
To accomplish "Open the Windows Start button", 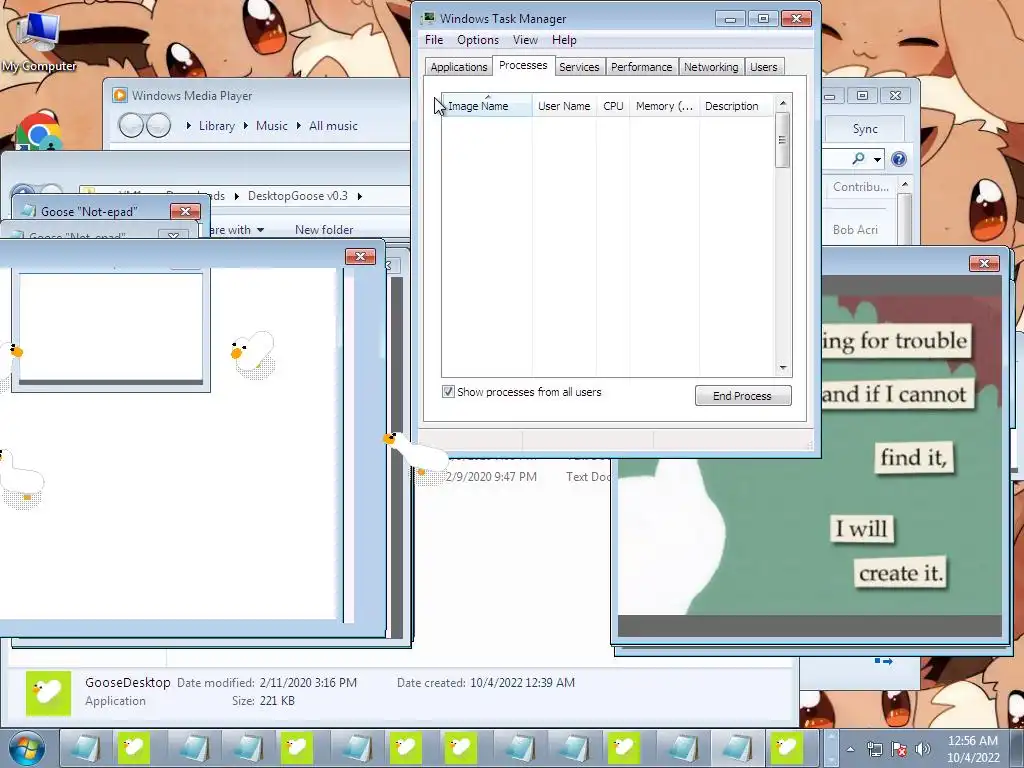I will click(x=27, y=749).
